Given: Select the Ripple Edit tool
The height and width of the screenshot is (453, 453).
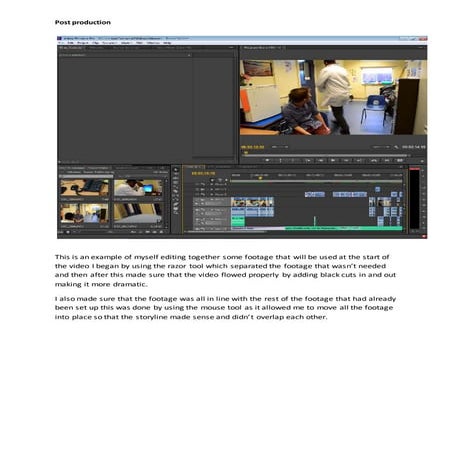Looking at the screenshot, I should pyautogui.click(x=176, y=178).
